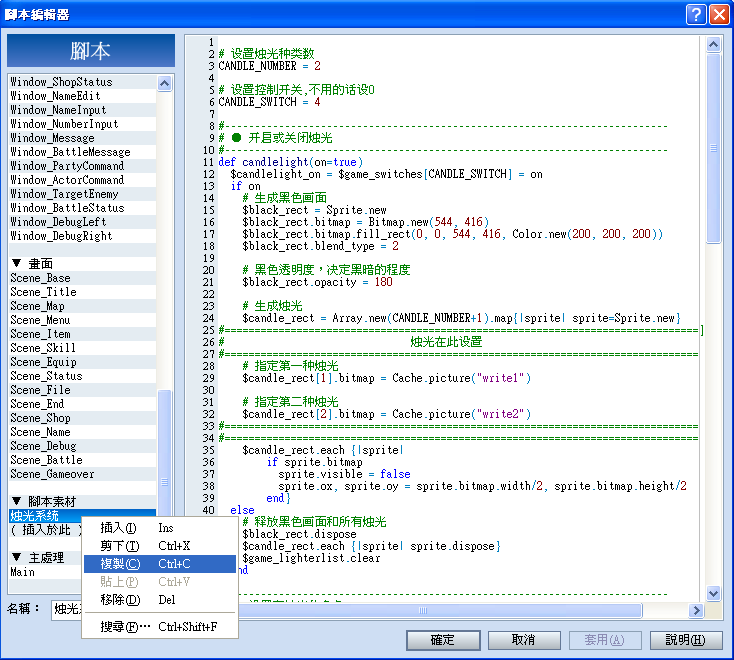This screenshot has height=660, width=734.
Task: Select Window_ShopStatus in script list
Action: click(82, 82)
